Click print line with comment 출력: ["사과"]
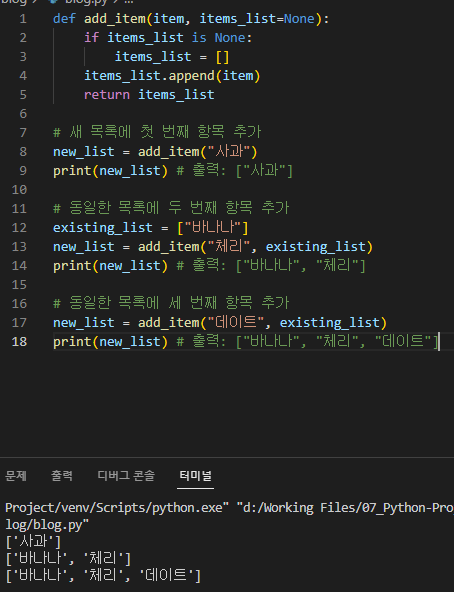Viewport: 454px width, 592px height. (173, 171)
